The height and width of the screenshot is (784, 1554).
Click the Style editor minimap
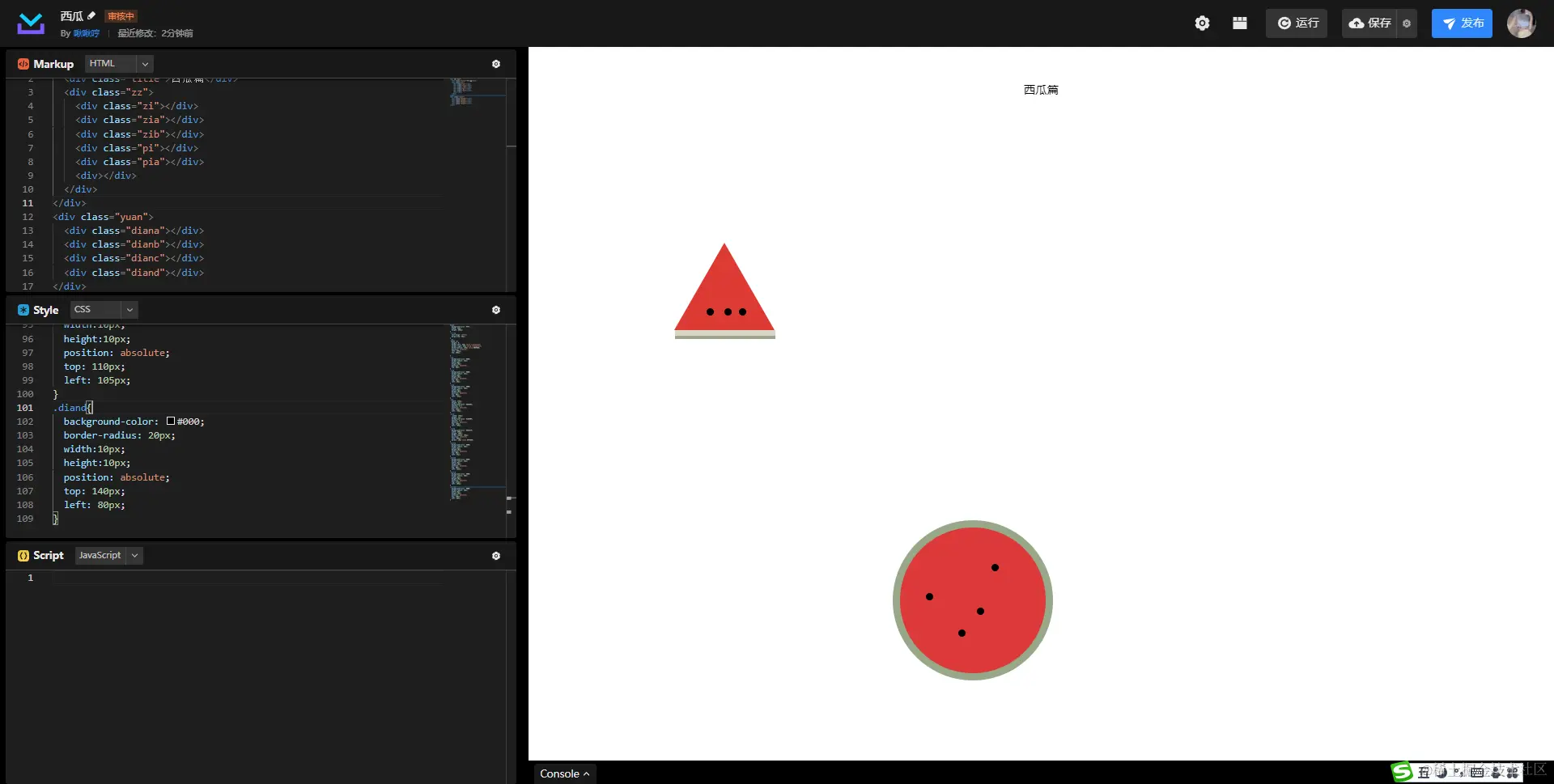tap(478, 413)
